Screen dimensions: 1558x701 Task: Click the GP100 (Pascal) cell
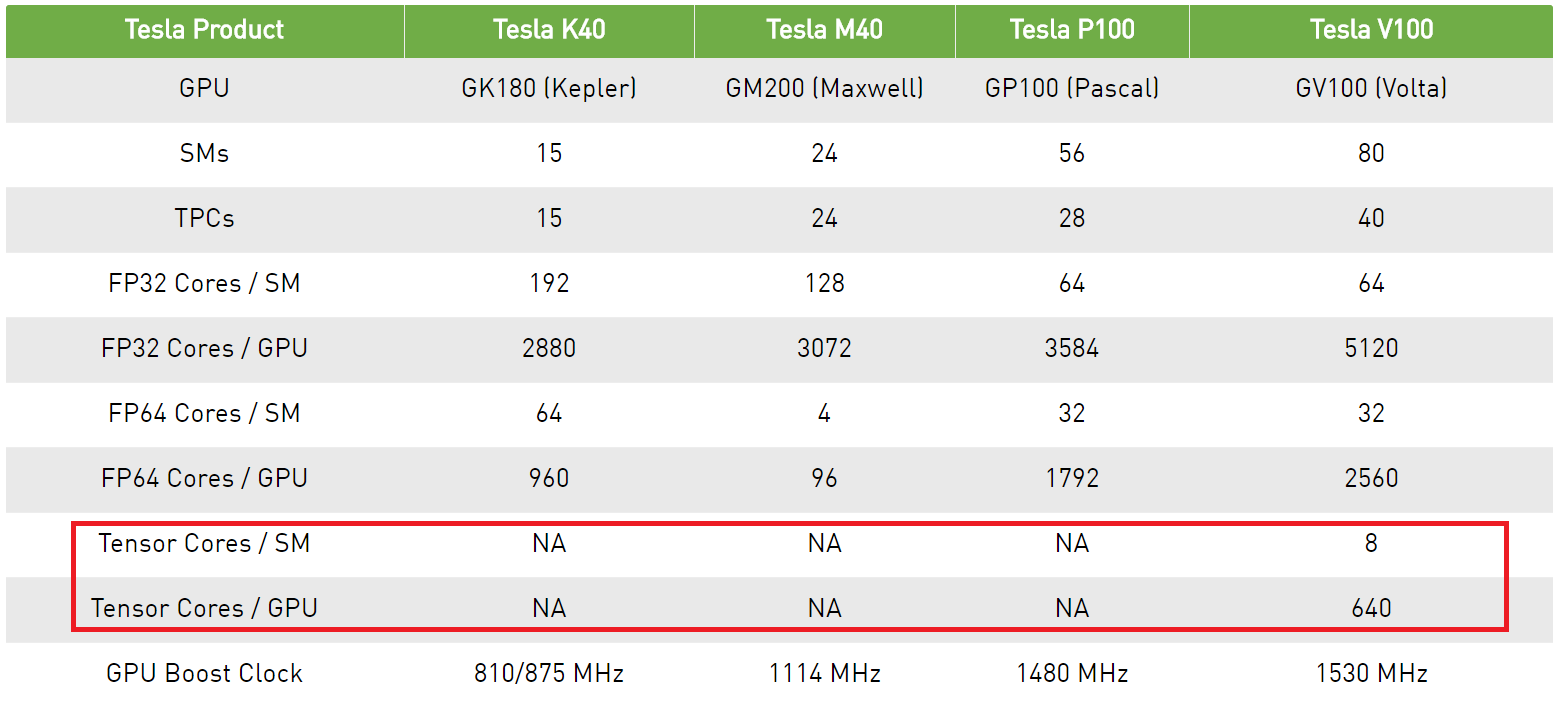click(1072, 89)
